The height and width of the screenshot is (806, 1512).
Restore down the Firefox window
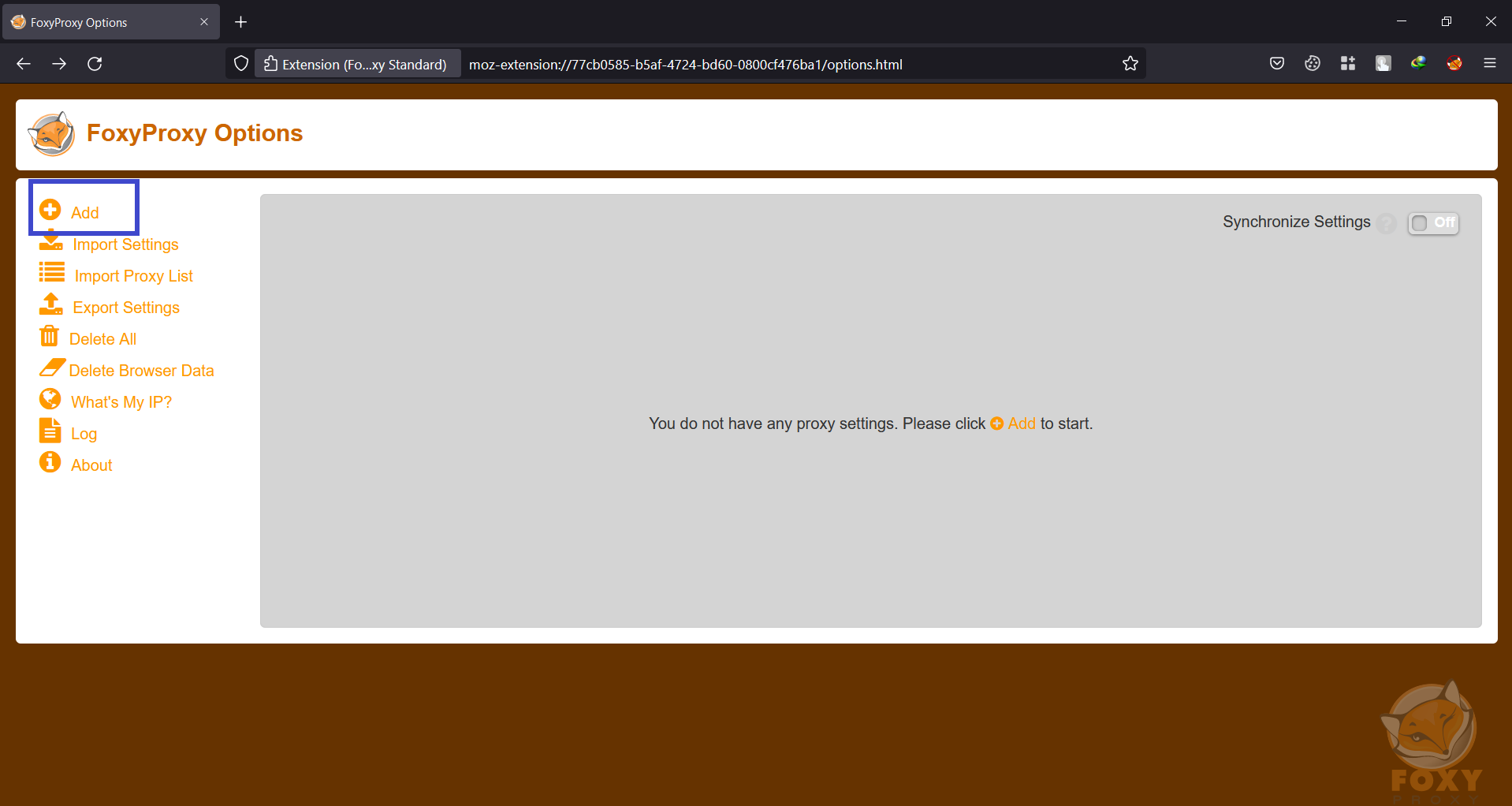click(x=1446, y=21)
